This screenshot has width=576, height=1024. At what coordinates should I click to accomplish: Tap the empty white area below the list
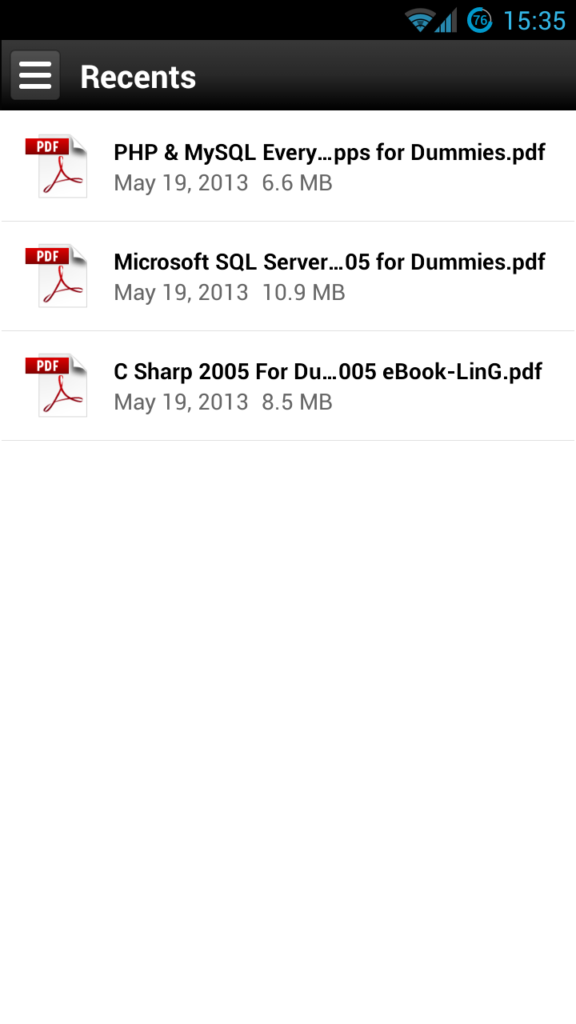(x=288, y=731)
